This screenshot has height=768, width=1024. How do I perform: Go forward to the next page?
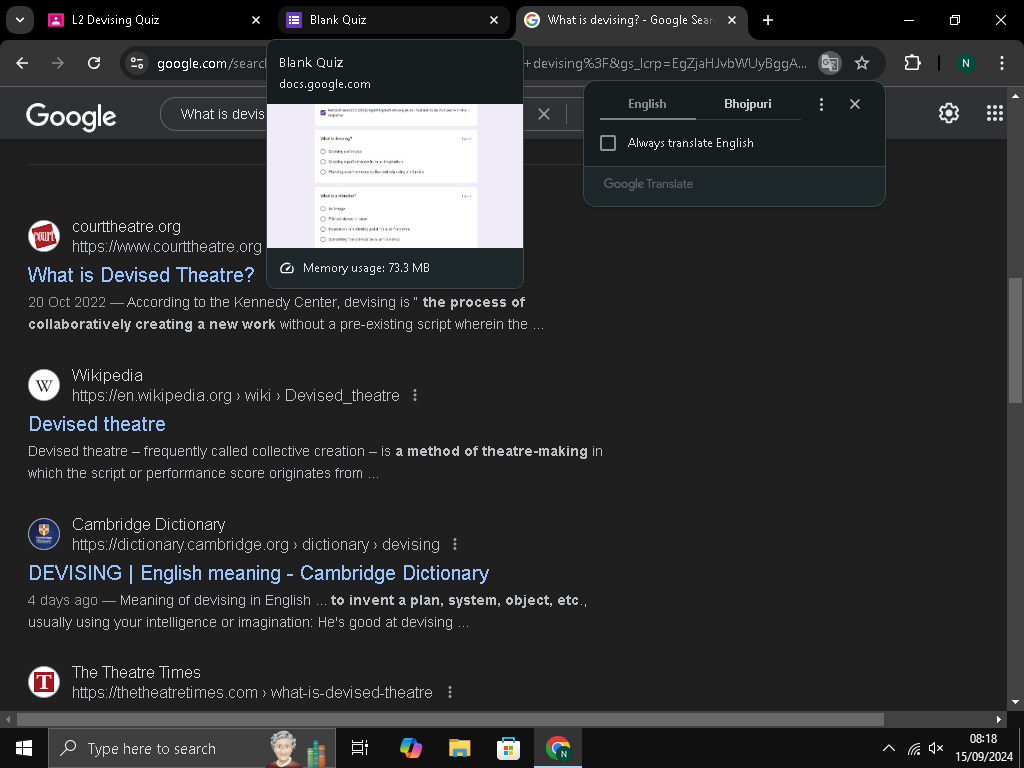tap(58, 63)
